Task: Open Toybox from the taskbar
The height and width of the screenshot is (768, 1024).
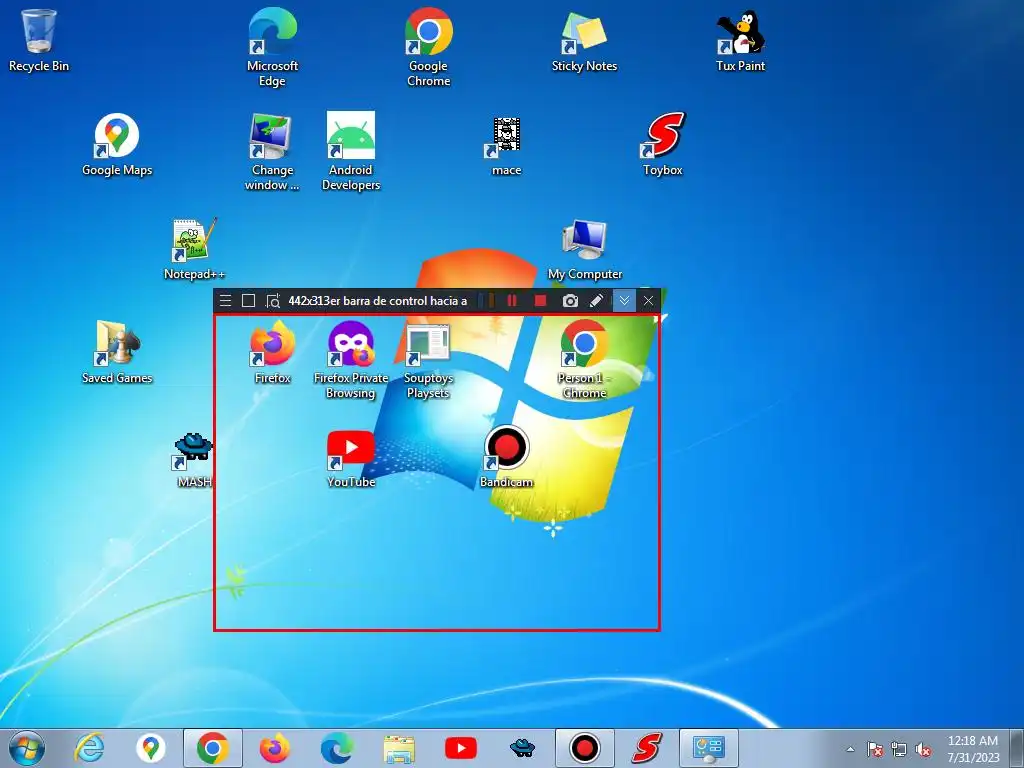Action: click(647, 748)
